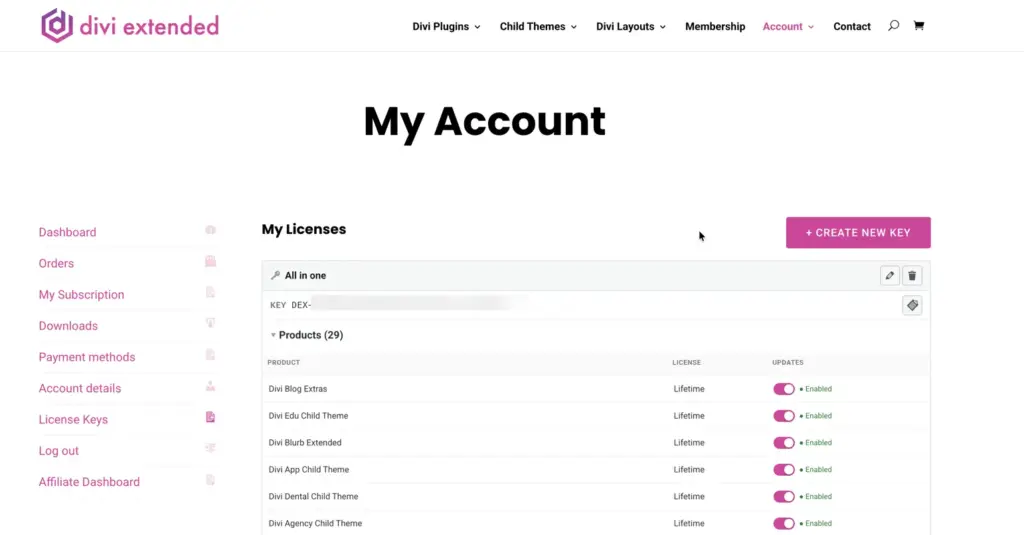Click the License Keys sidebar icon
Image resolution: width=1024 pixels, height=535 pixels.
(210, 417)
